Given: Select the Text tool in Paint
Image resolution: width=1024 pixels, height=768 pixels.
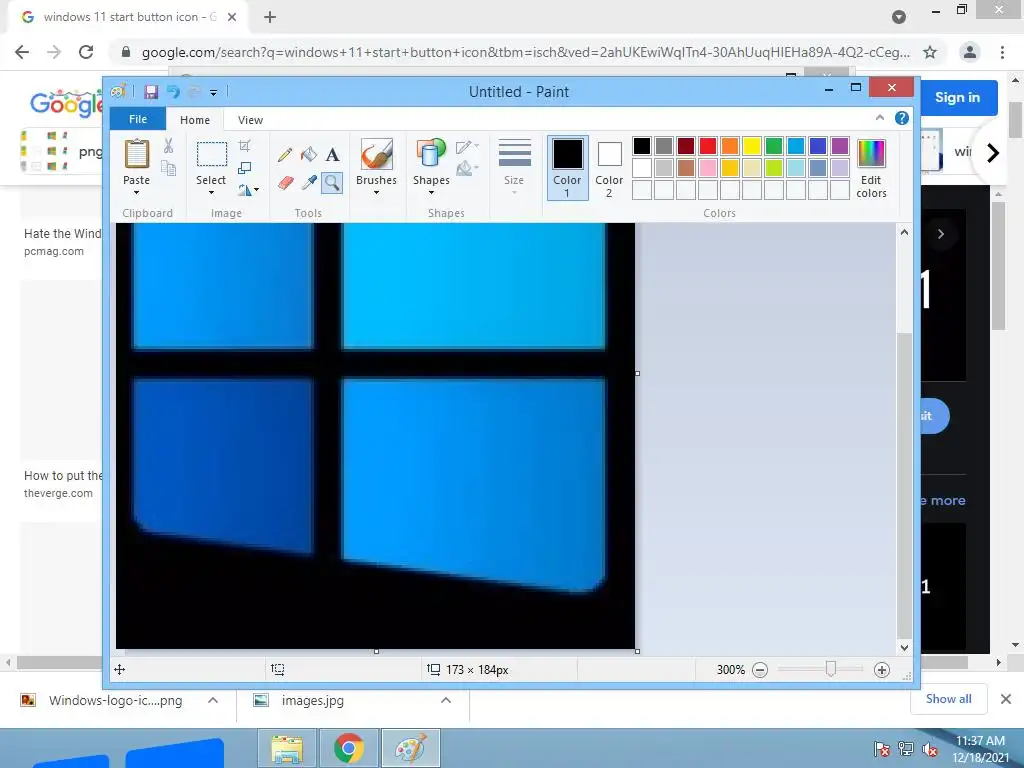Looking at the screenshot, I should click(x=332, y=155).
